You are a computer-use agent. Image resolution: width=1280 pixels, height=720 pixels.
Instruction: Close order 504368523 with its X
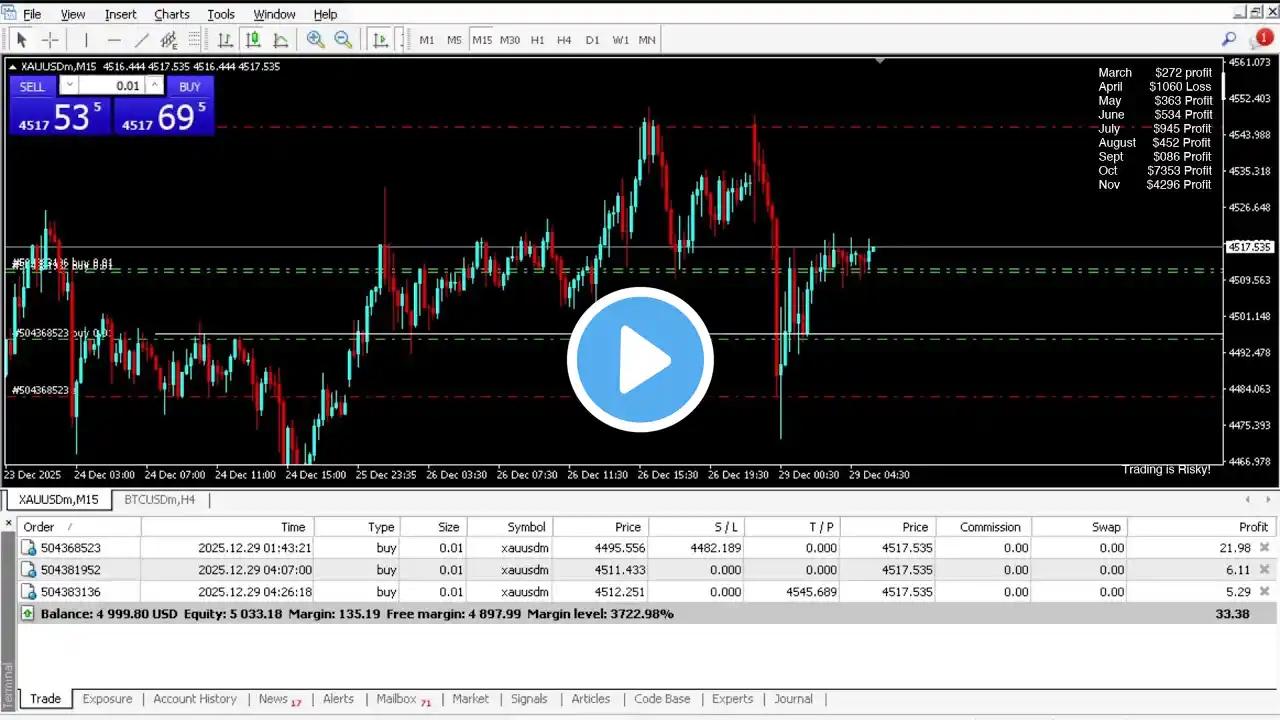[1265, 548]
